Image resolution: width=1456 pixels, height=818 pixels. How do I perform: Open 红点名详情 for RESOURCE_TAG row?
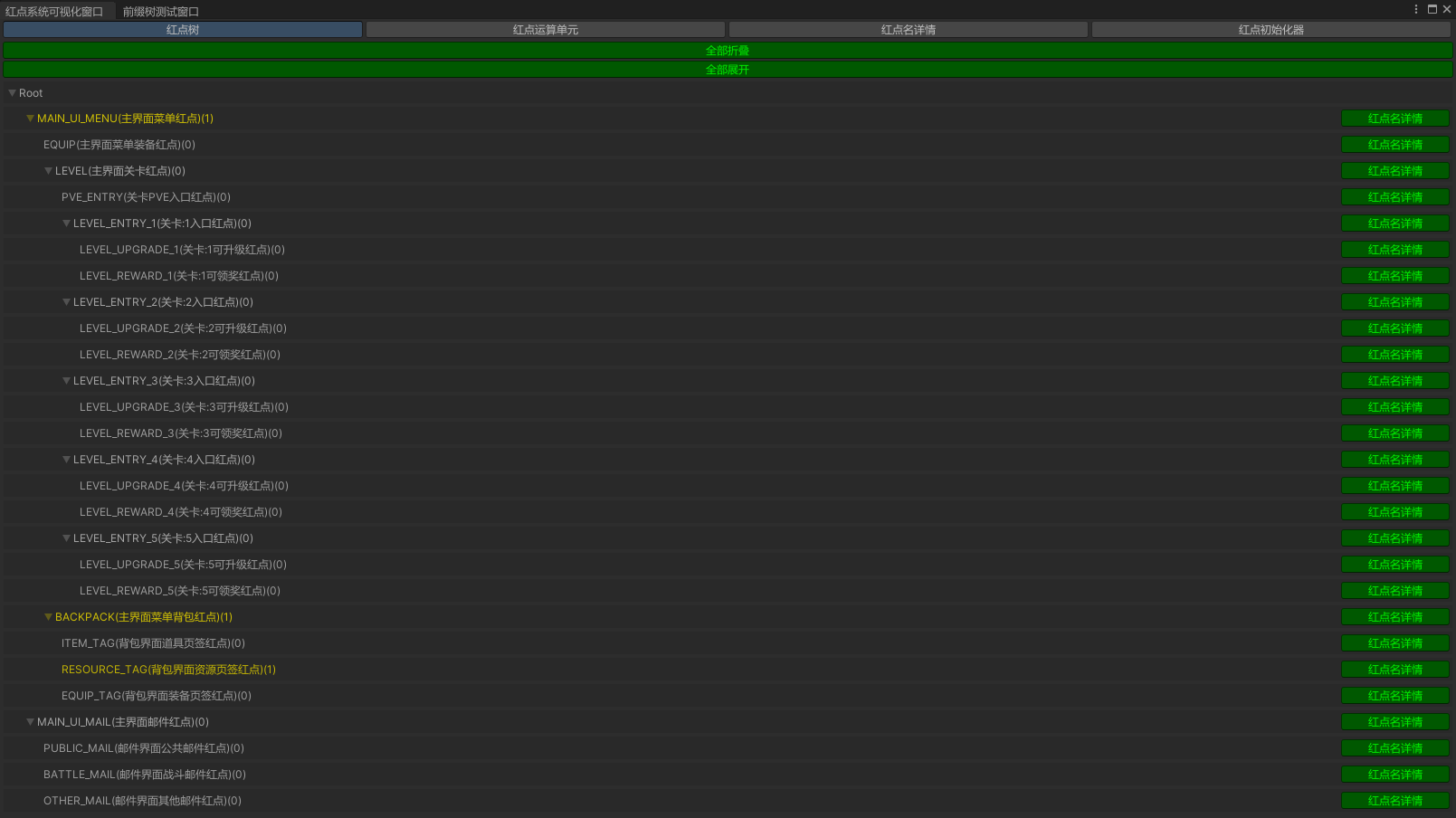(1395, 670)
